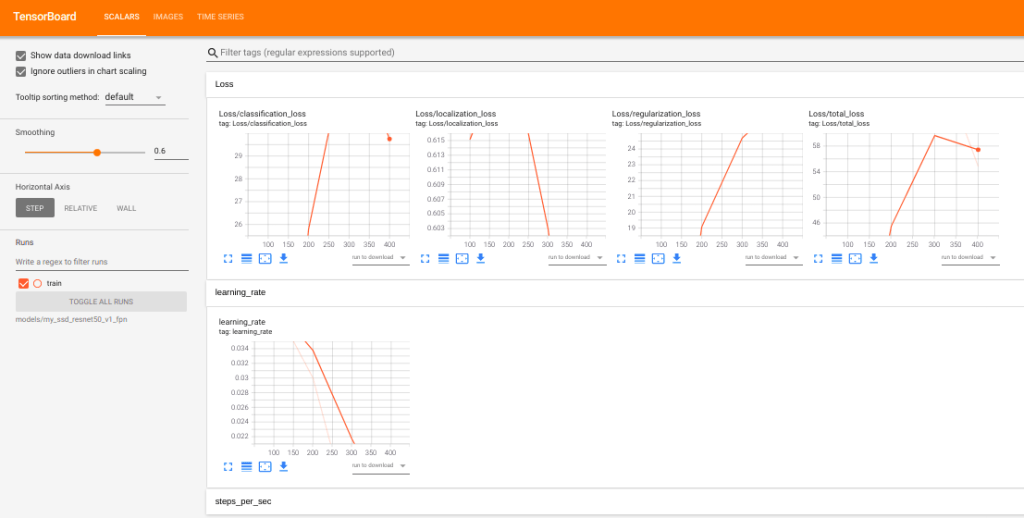
Task: Expand the learning_rate chart to full size
Action: coord(228,466)
